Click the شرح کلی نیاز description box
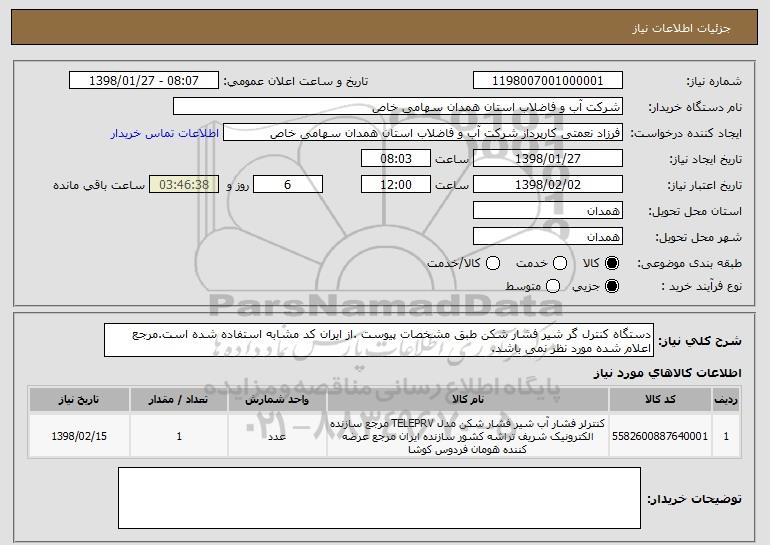 379,340
